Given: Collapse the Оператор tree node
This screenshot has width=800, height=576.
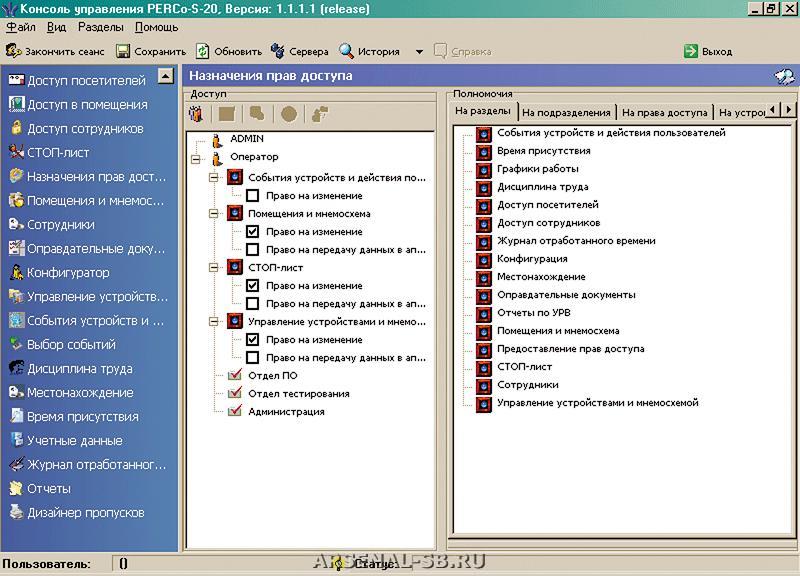Looking at the screenshot, I should point(196,158).
